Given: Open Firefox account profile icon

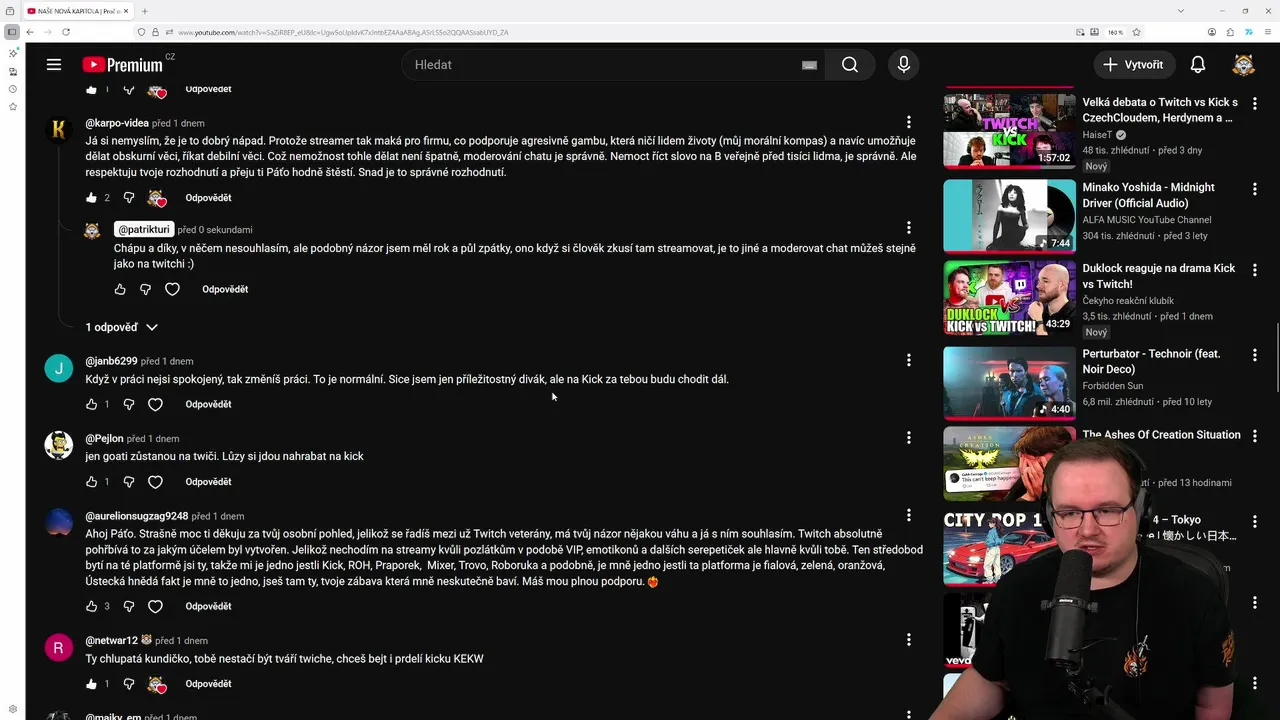Looking at the screenshot, I should (1212, 32).
